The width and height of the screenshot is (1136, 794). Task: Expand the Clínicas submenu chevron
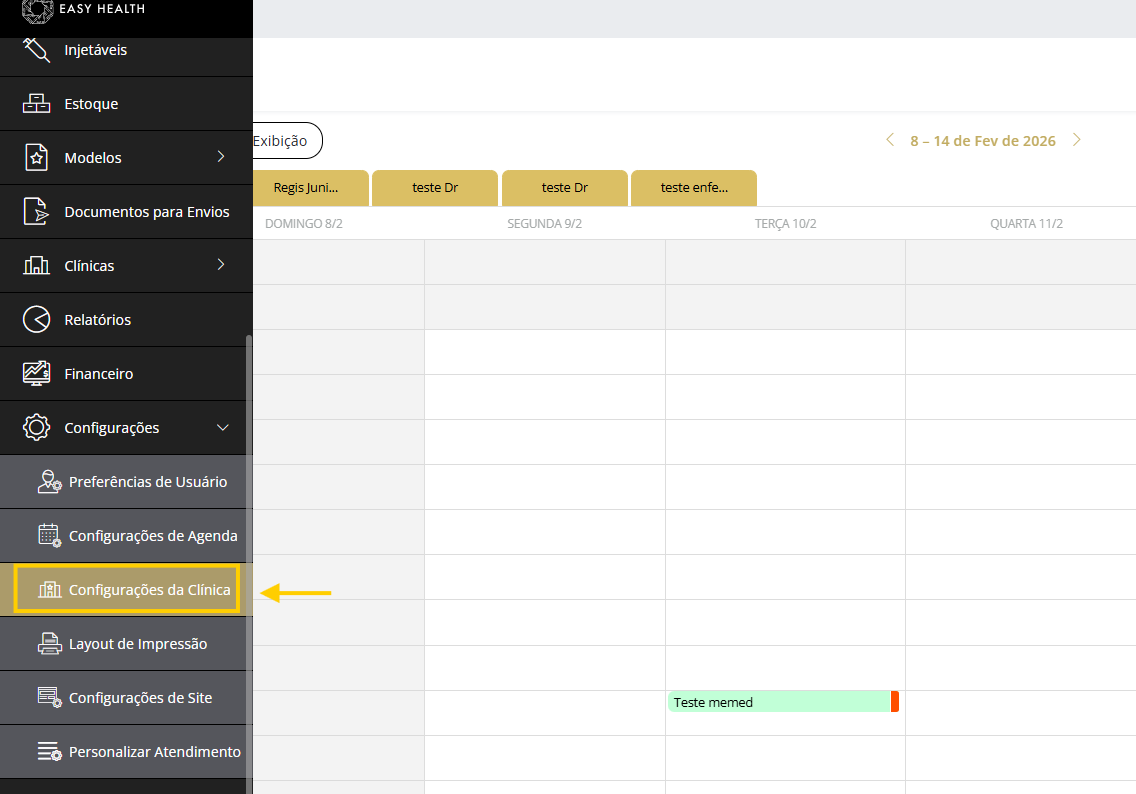(x=221, y=265)
